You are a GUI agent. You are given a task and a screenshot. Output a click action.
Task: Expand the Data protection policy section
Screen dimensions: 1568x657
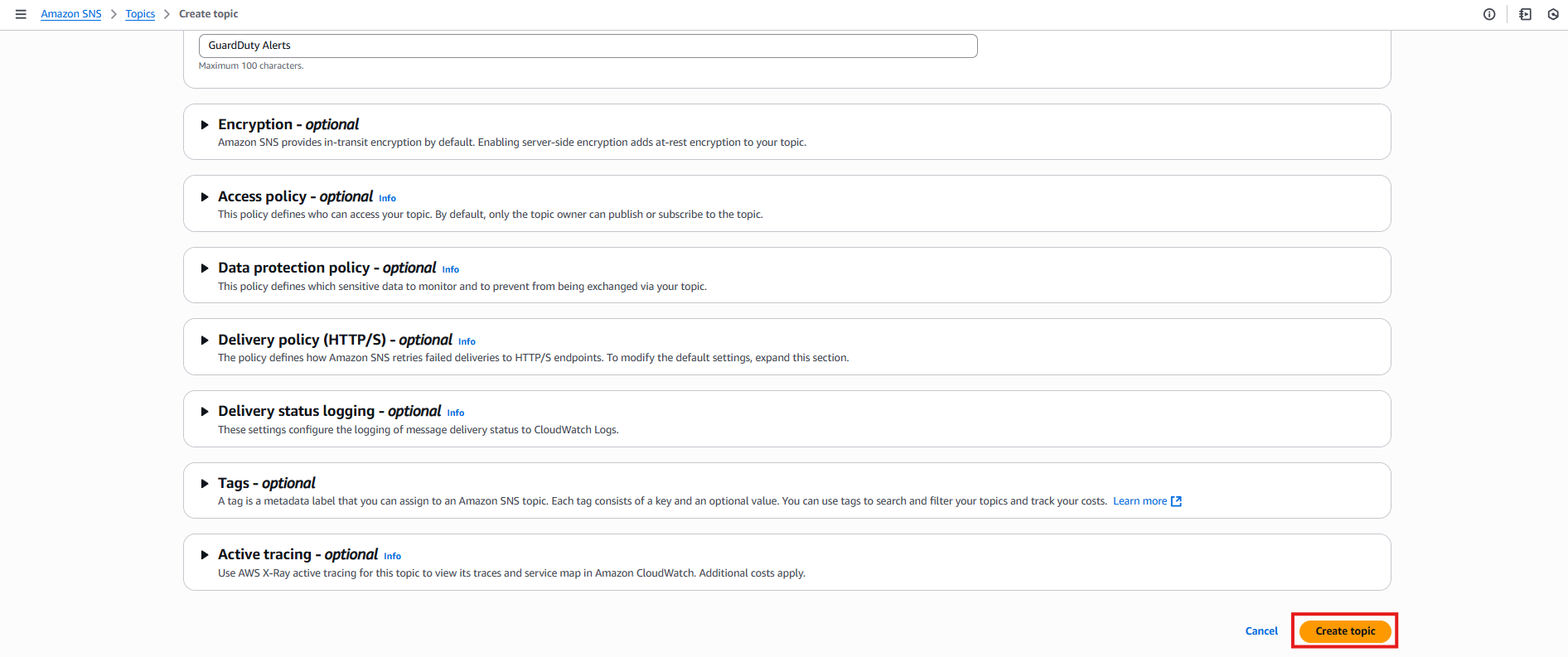(204, 268)
